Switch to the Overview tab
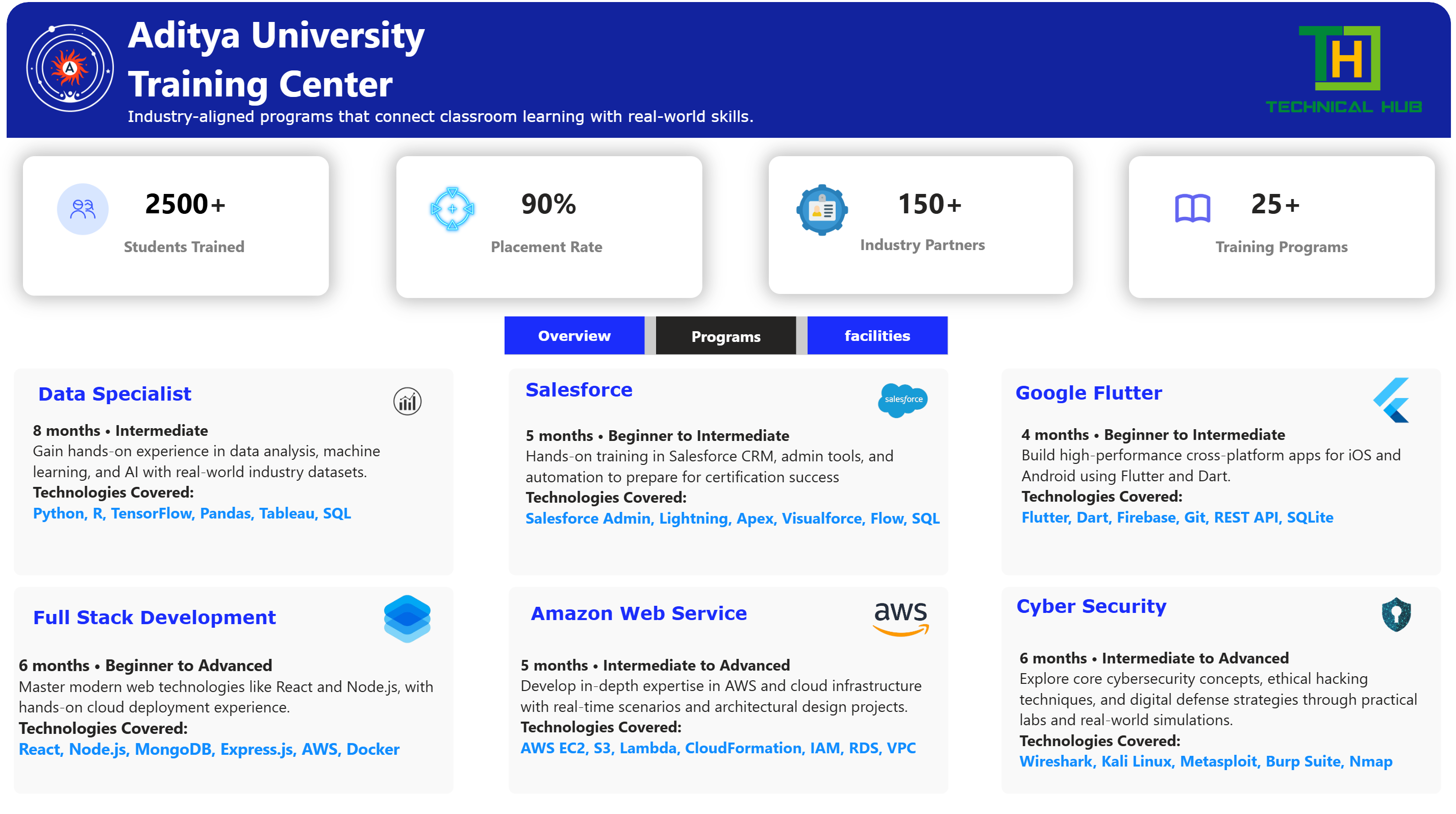Image resolution: width=1456 pixels, height=814 pixels. click(574, 336)
